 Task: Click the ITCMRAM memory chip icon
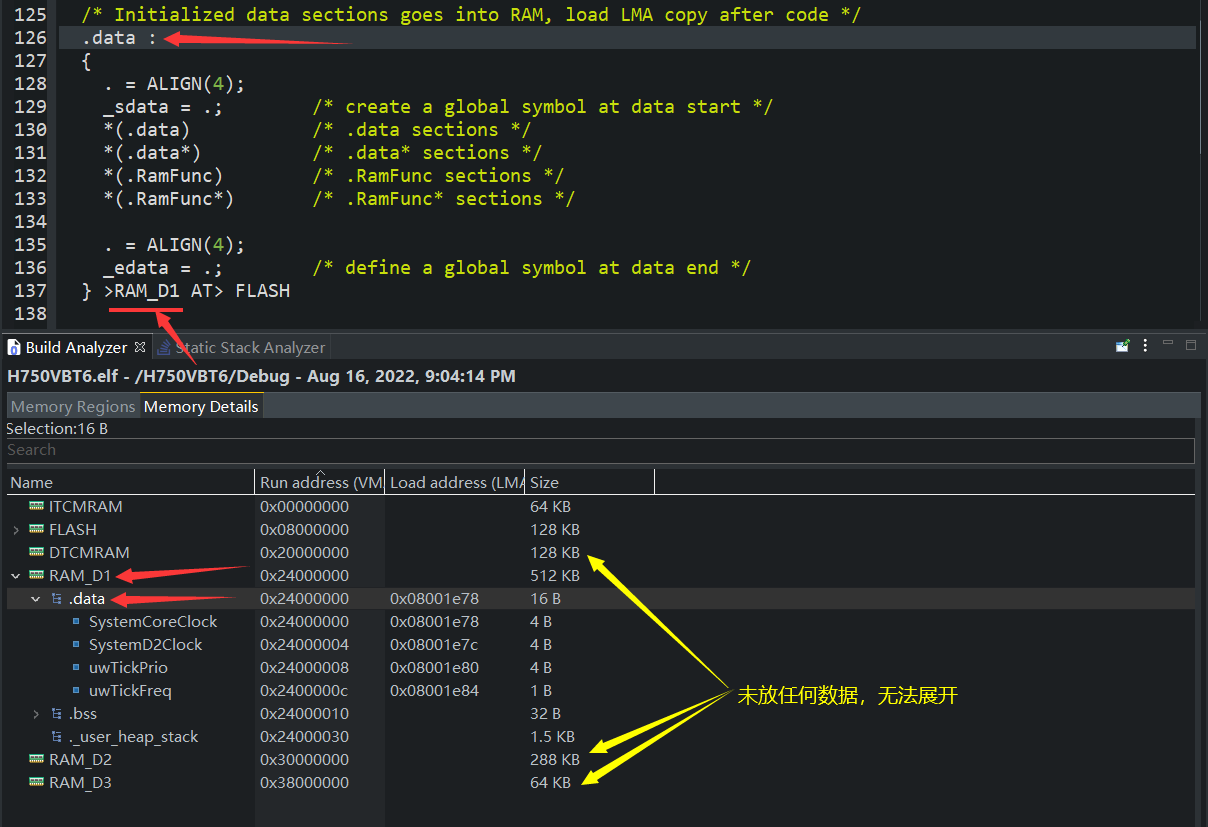tap(37, 507)
